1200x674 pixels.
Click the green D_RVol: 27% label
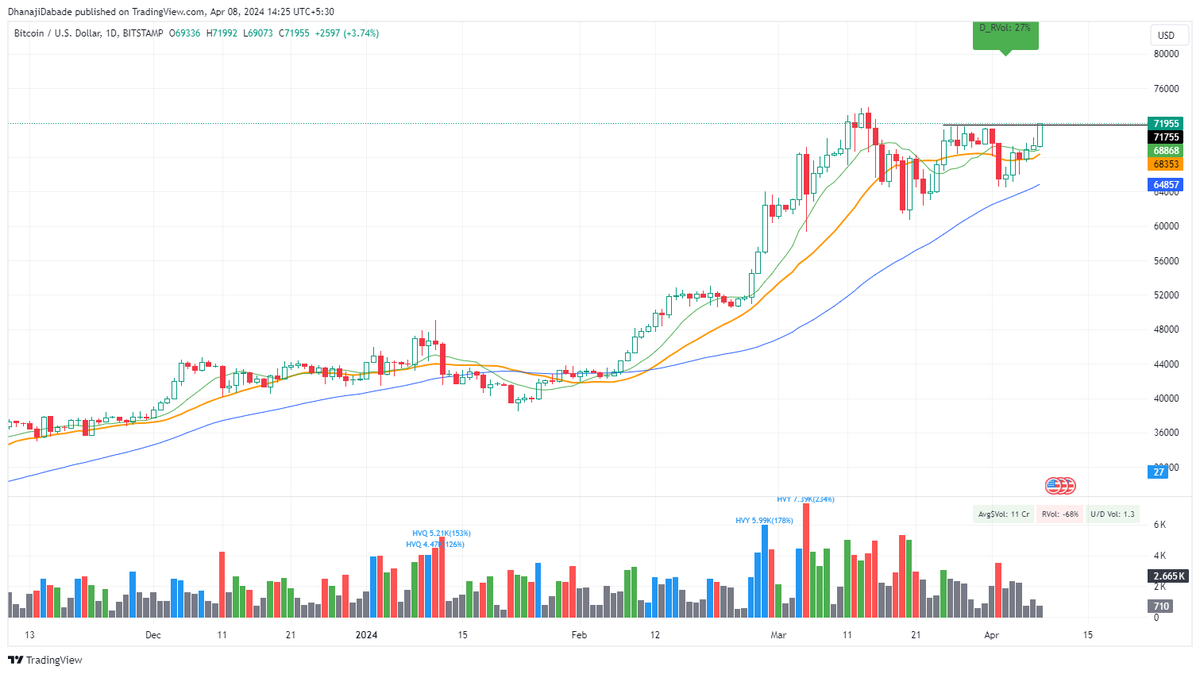click(x=1006, y=34)
